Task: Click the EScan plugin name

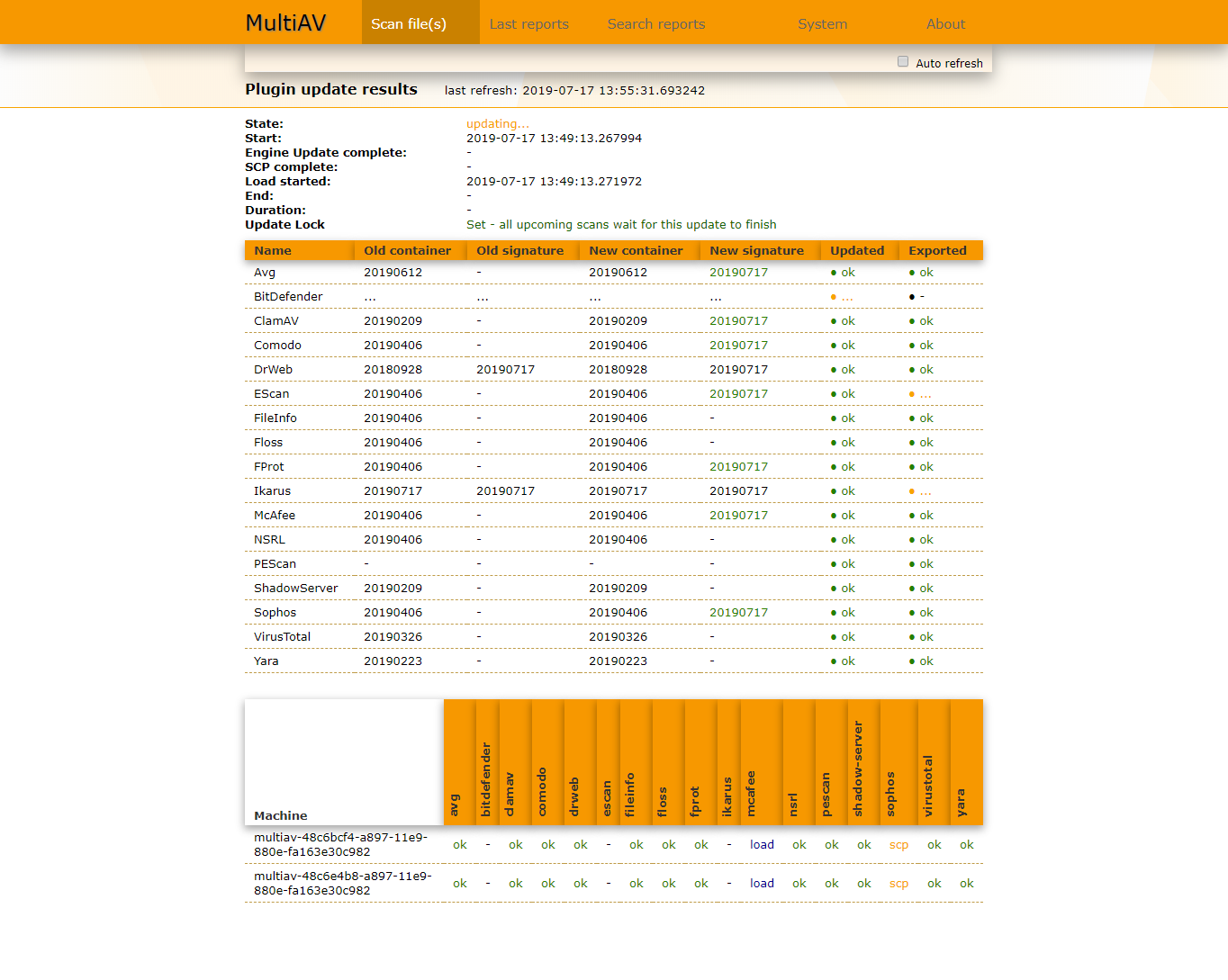Action: 271,394
